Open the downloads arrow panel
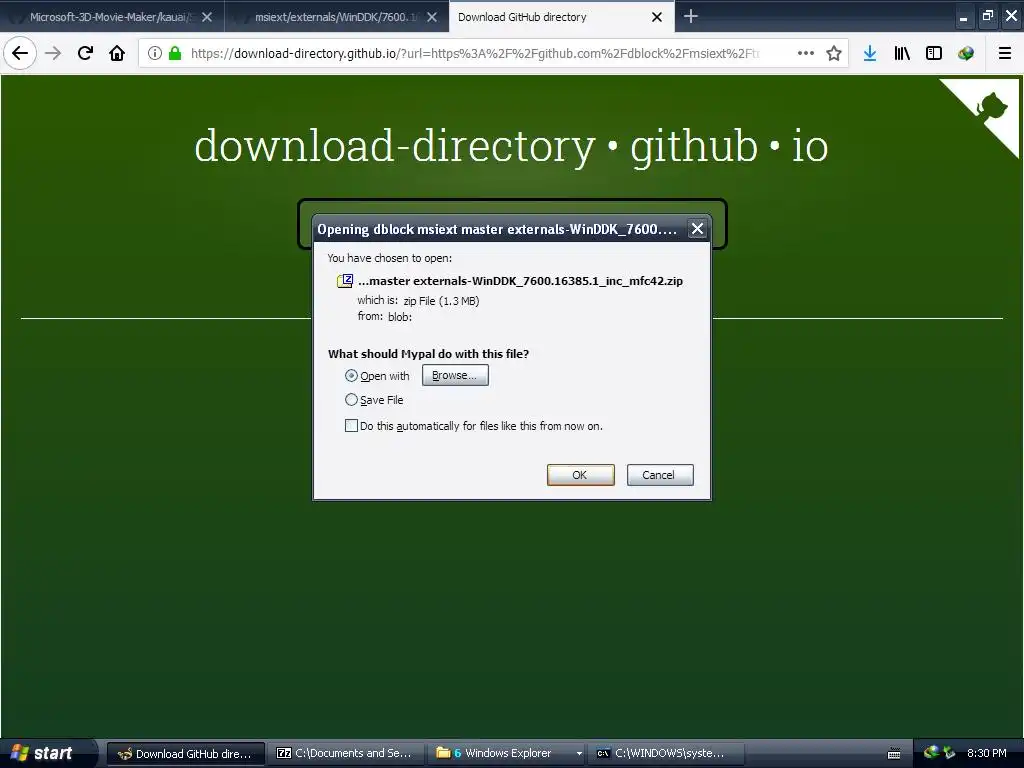 click(869, 53)
